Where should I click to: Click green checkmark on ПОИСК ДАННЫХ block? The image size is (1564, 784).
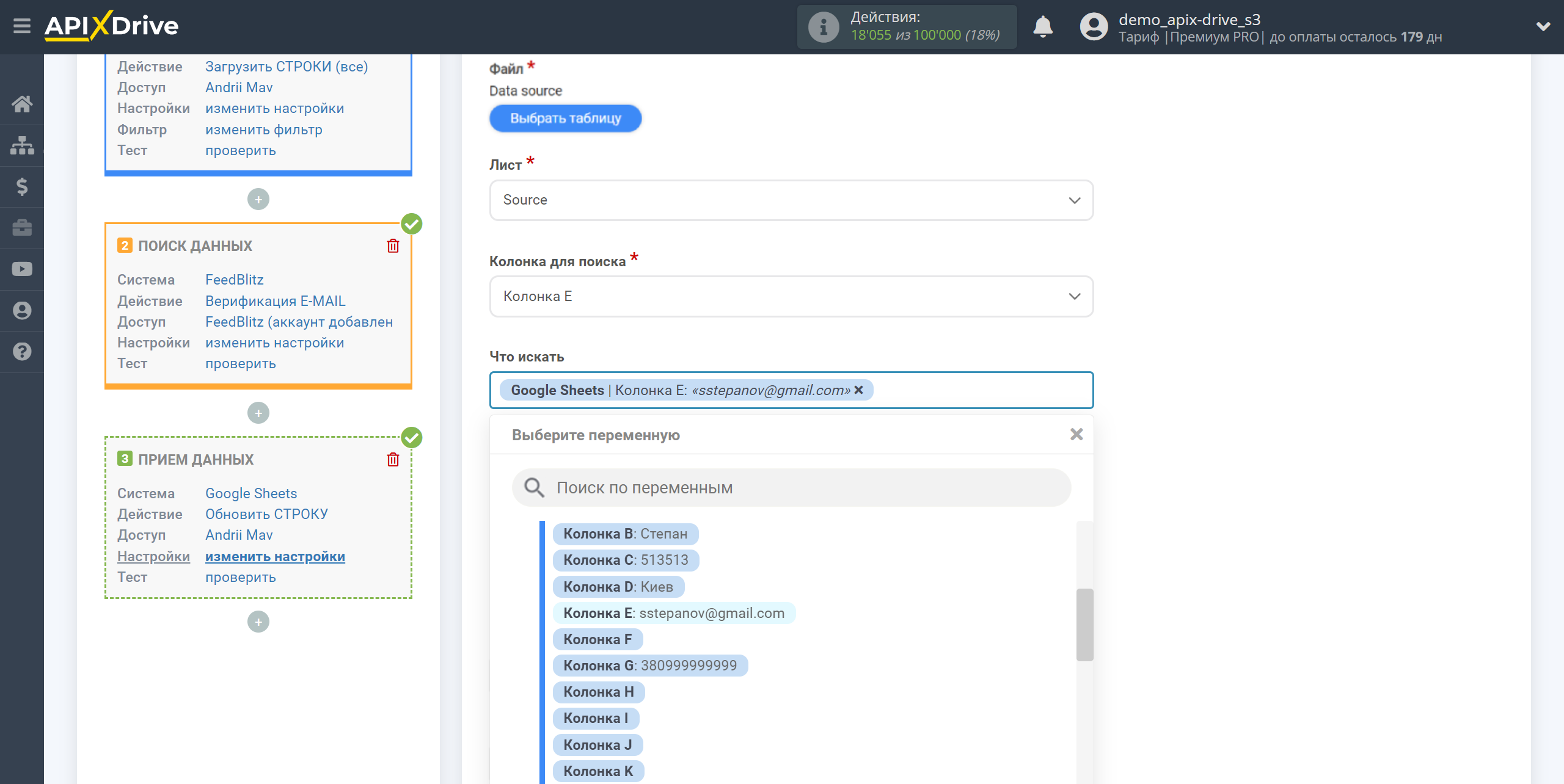pyautogui.click(x=412, y=223)
